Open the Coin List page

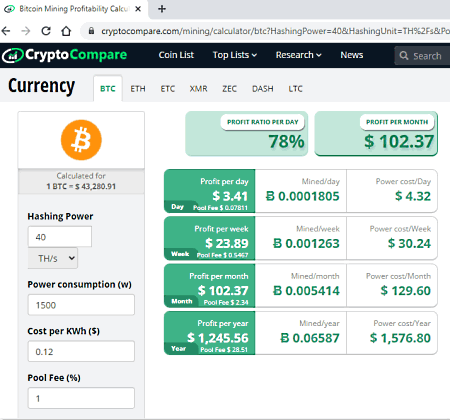click(x=176, y=55)
